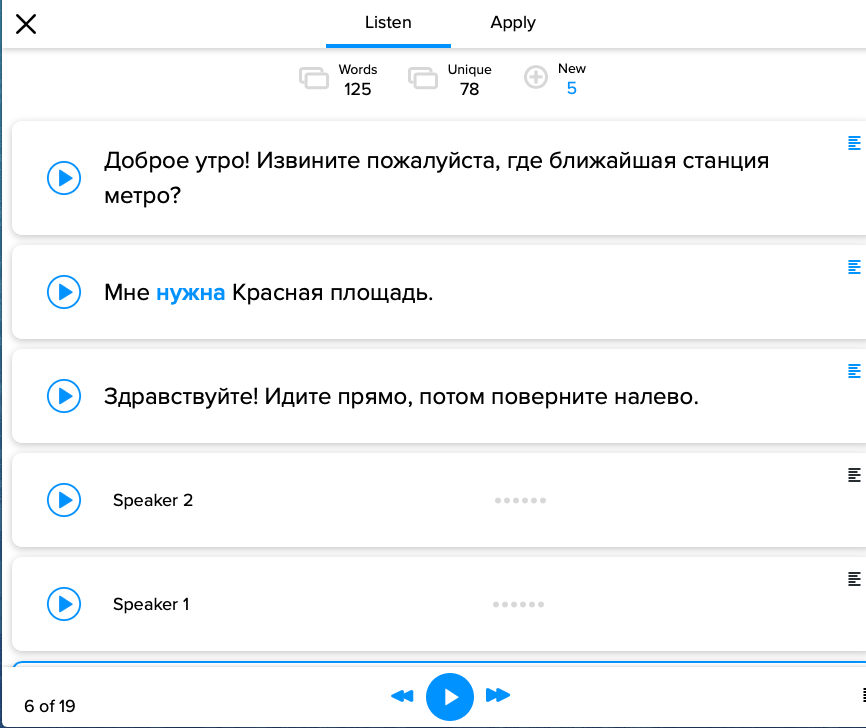The image size is (866, 728).
Task: Play the hidden Speaker 2 line
Action: [x=64, y=499]
